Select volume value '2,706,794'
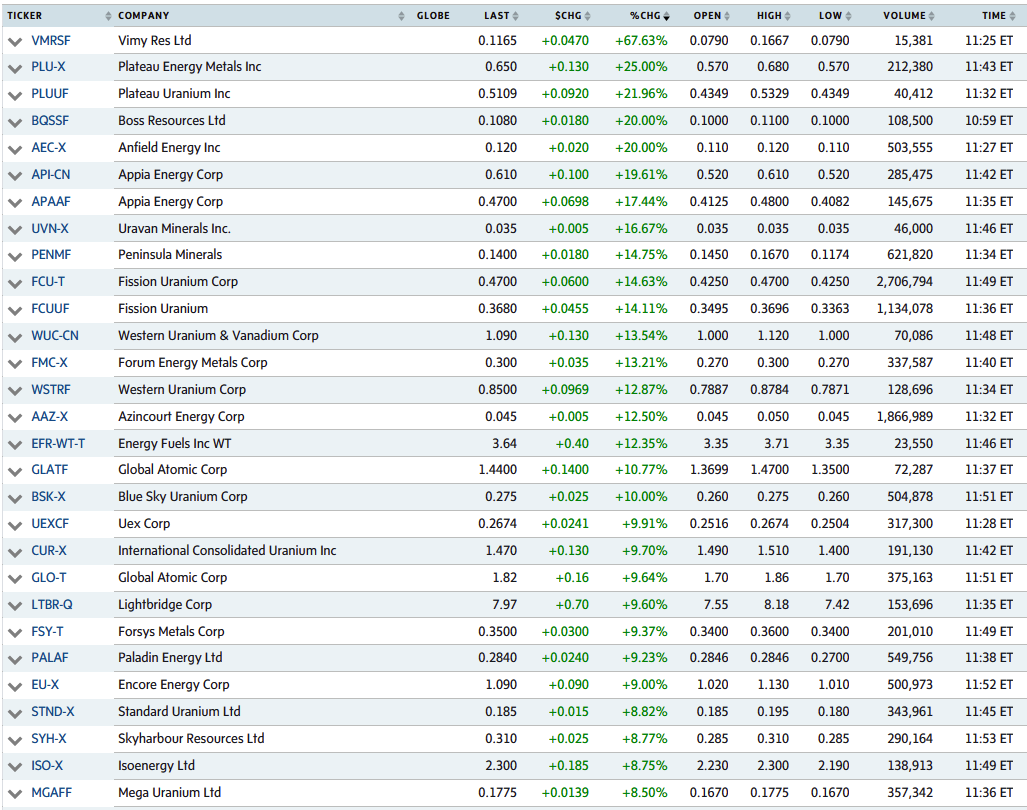Image resolution: width=1027 pixels, height=810 pixels. [x=905, y=282]
